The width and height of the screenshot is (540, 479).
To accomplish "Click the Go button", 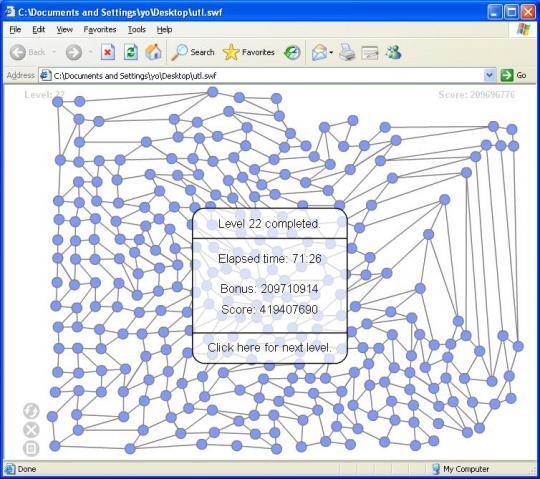I will (x=513, y=75).
